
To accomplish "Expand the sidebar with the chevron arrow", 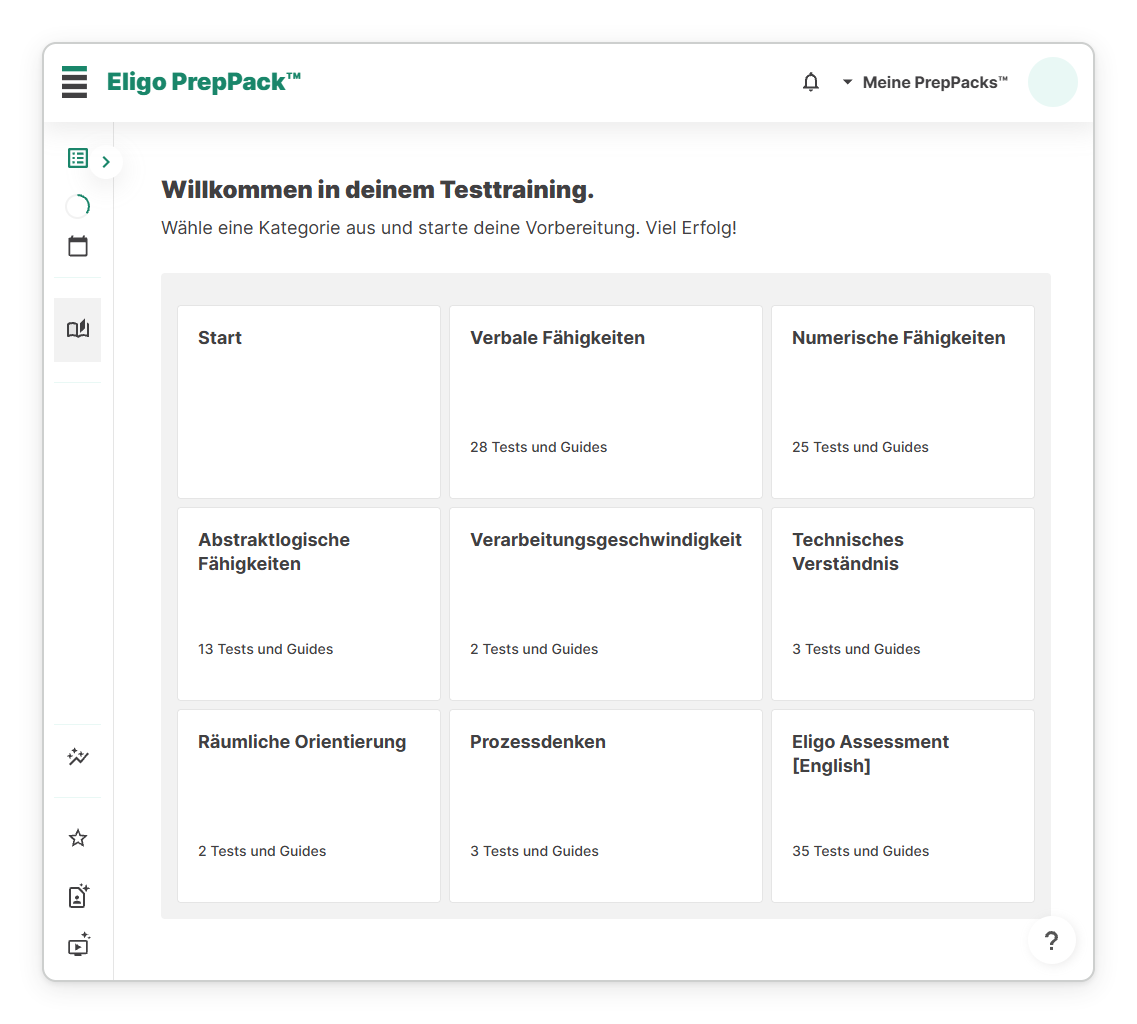I will click(107, 162).
